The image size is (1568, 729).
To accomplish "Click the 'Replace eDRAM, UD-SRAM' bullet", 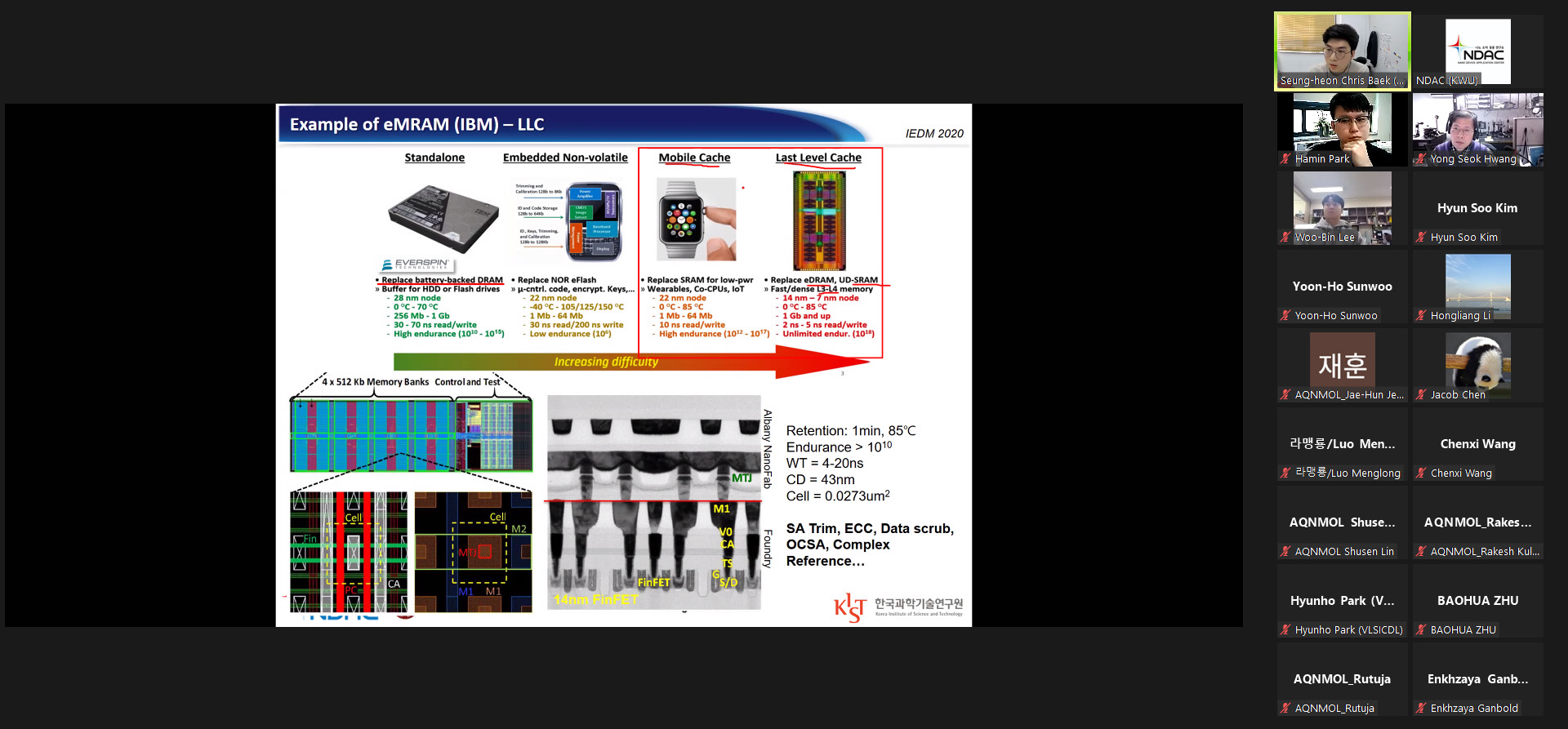I will [x=824, y=280].
